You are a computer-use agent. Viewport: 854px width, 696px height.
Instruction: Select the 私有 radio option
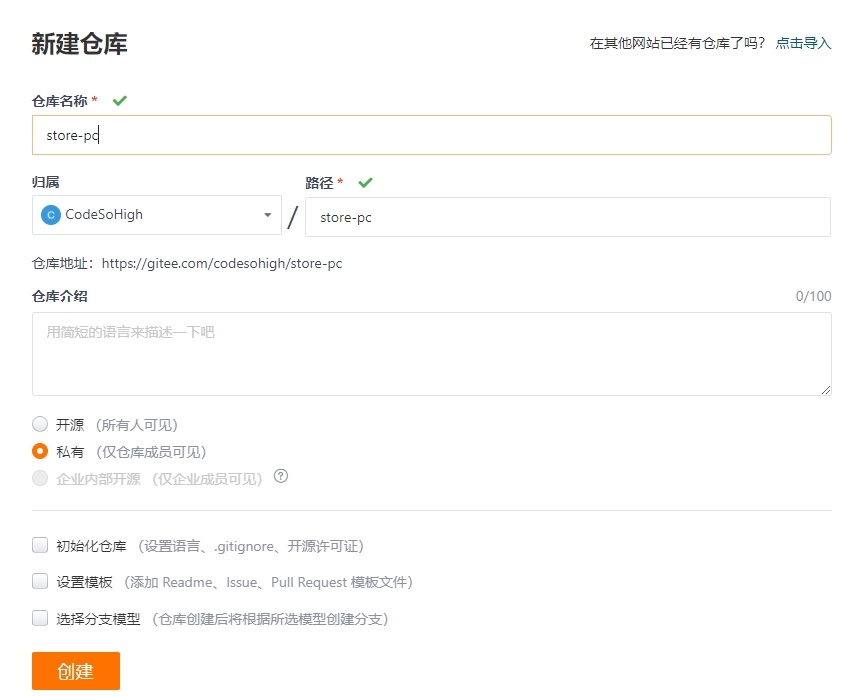point(40,451)
